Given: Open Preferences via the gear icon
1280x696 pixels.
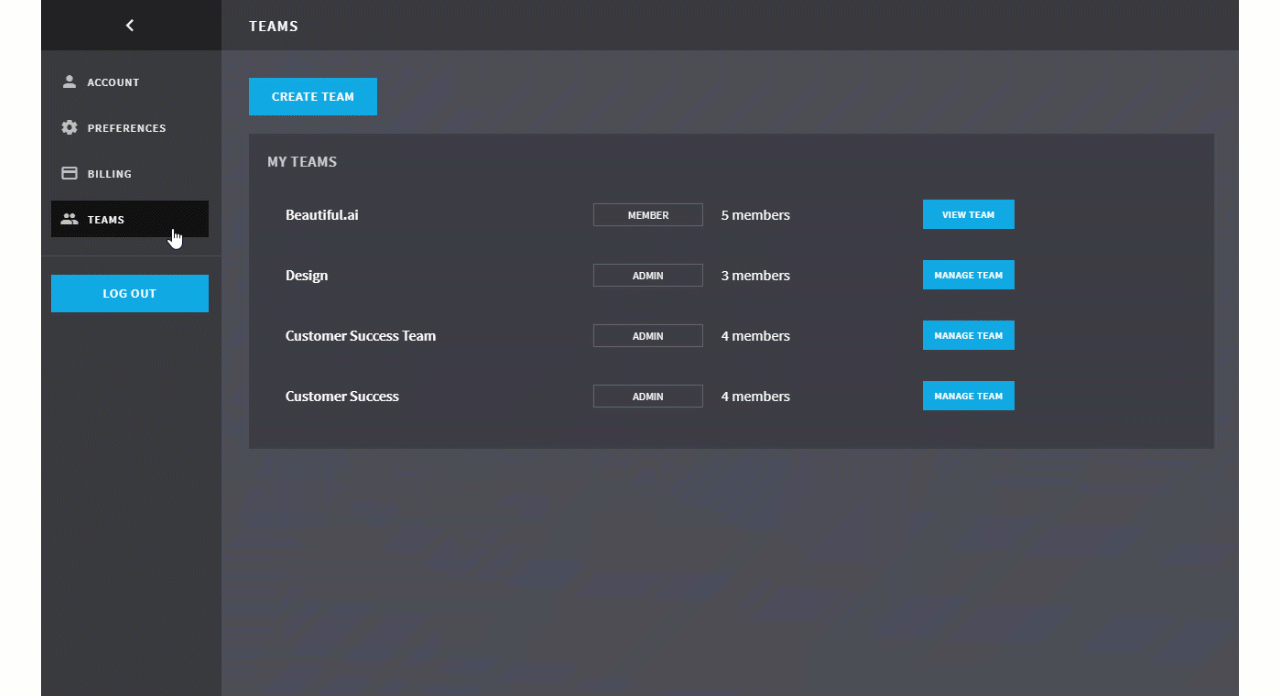Looking at the screenshot, I should click(x=69, y=128).
